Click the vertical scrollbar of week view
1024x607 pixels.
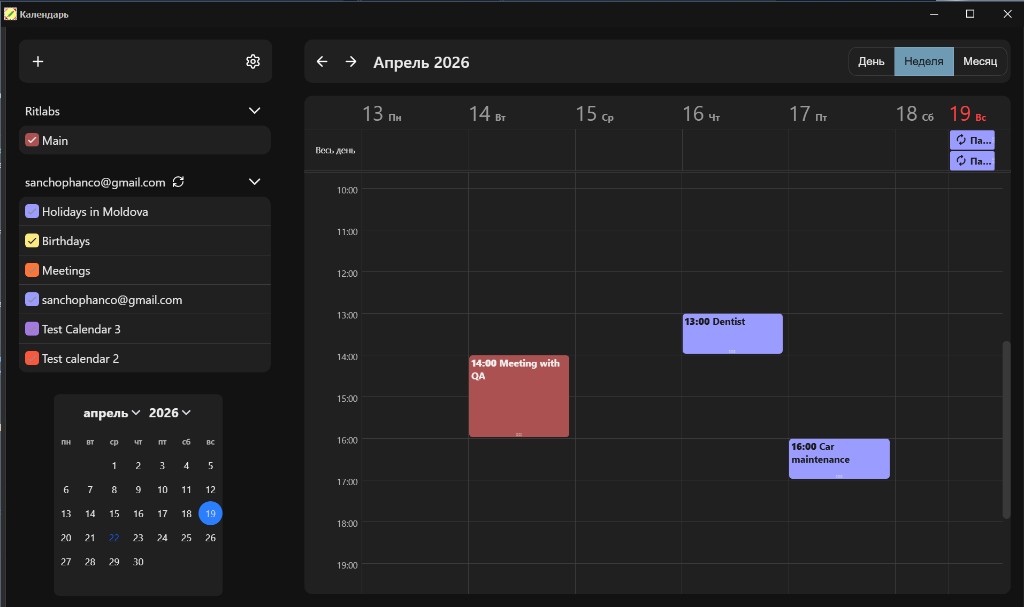(x=1006, y=430)
